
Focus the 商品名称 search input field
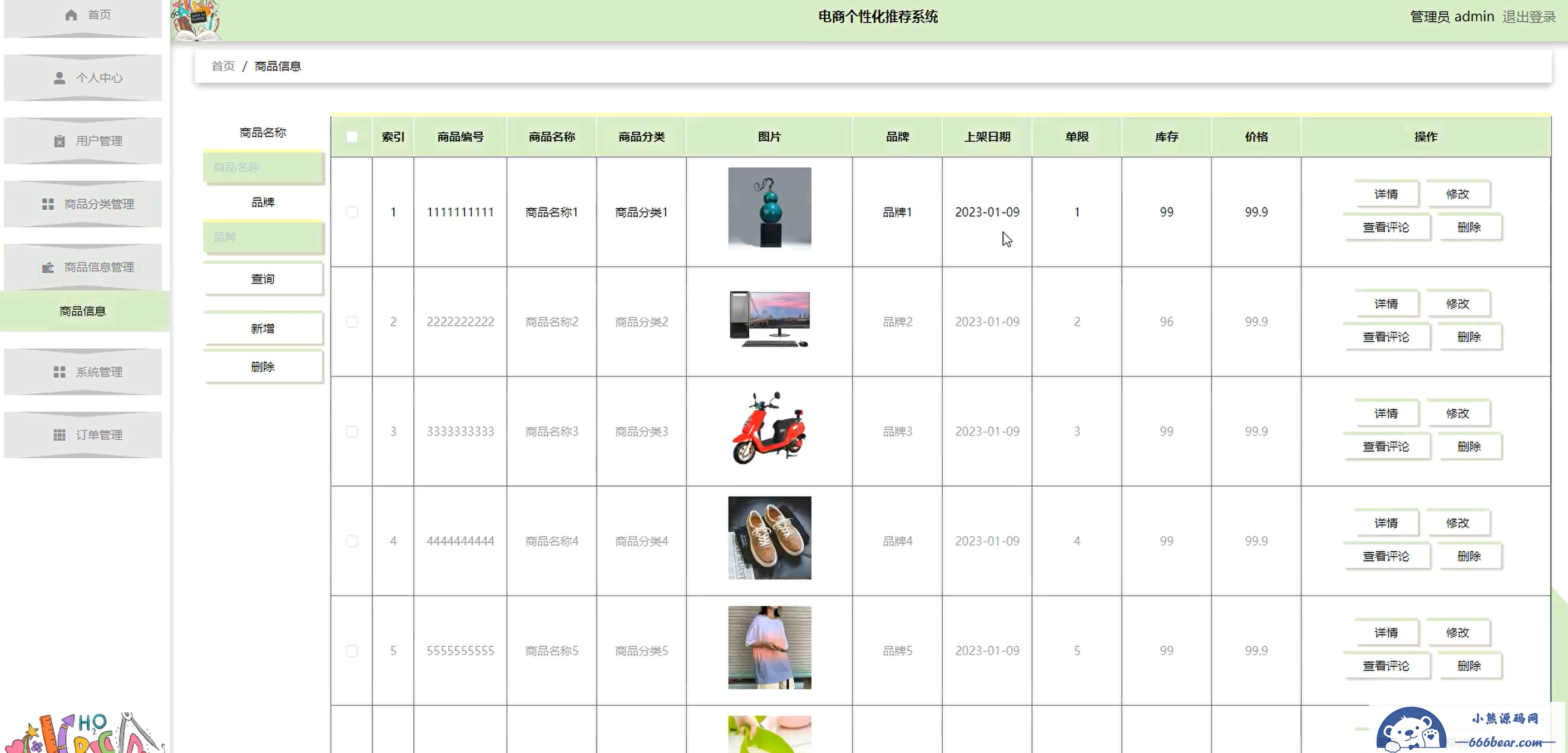(263, 167)
